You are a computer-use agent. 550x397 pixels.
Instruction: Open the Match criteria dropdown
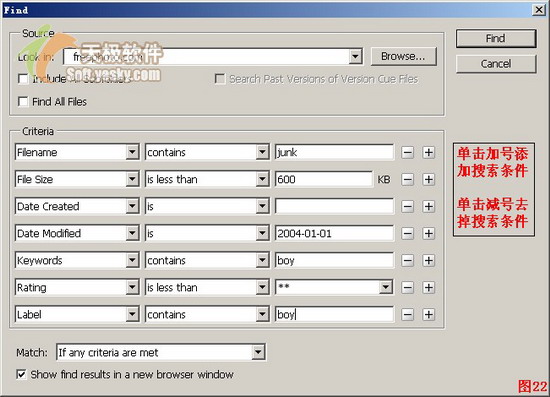(x=258, y=352)
